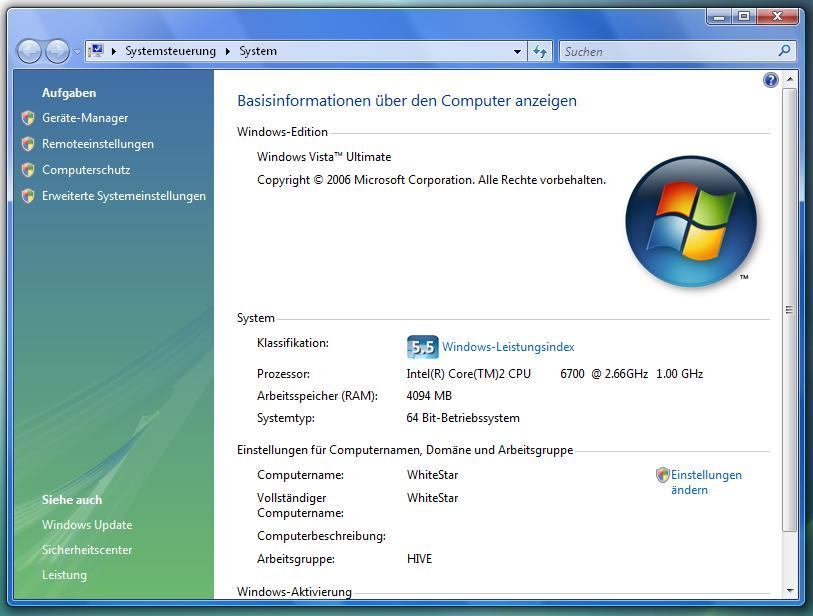Click the computer icon in address bar
Screen dimensions: 813x616
pyautogui.click(x=96, y=51)
